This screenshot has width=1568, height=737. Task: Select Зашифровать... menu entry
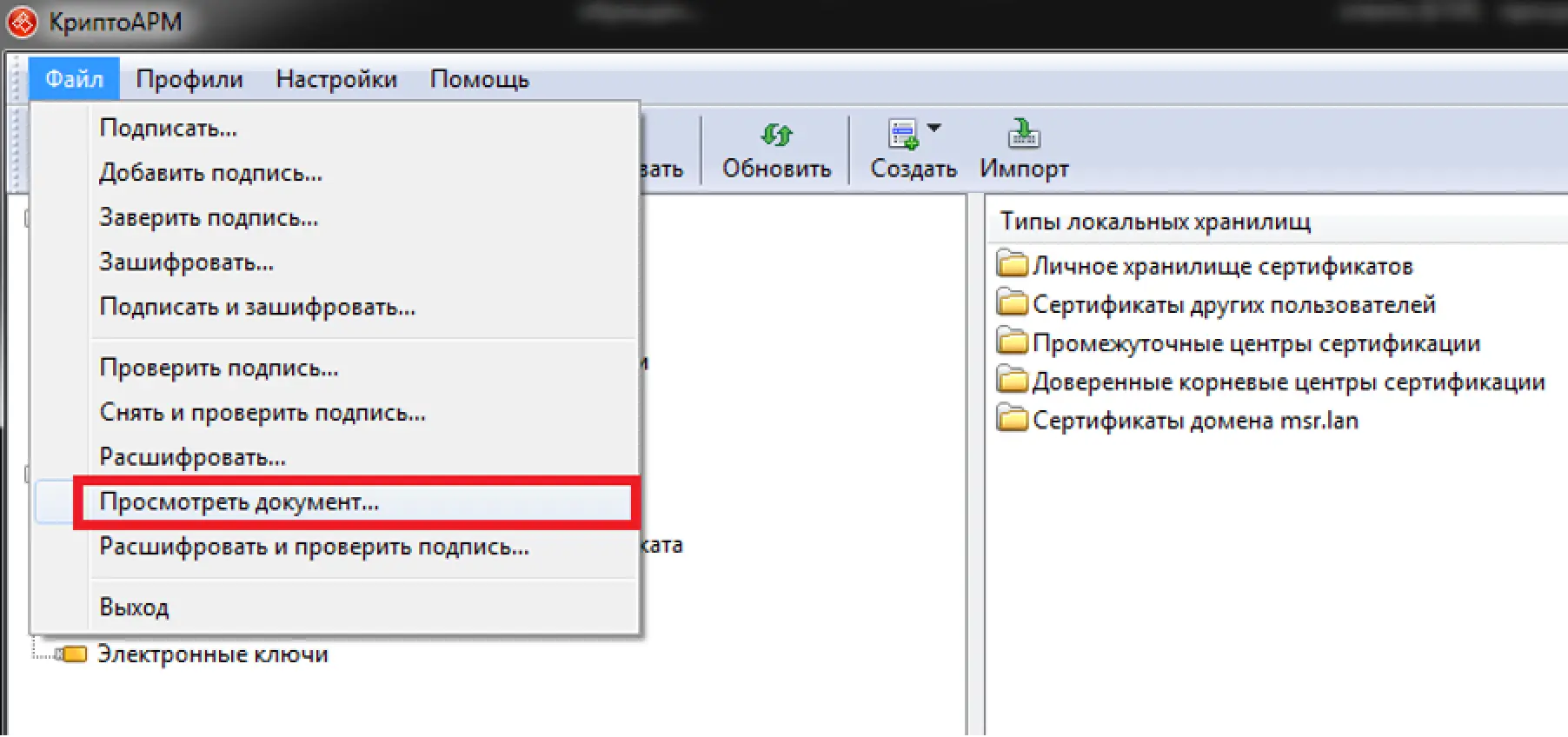[x=186, y=262]
